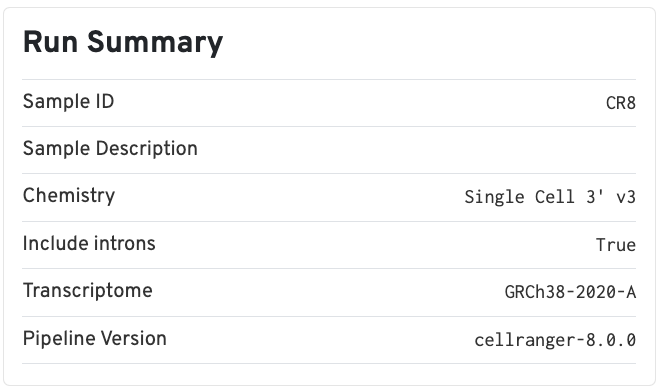Click the word Description in second row
The height and width of the screenshot is (388, 664).
[147, 149]
